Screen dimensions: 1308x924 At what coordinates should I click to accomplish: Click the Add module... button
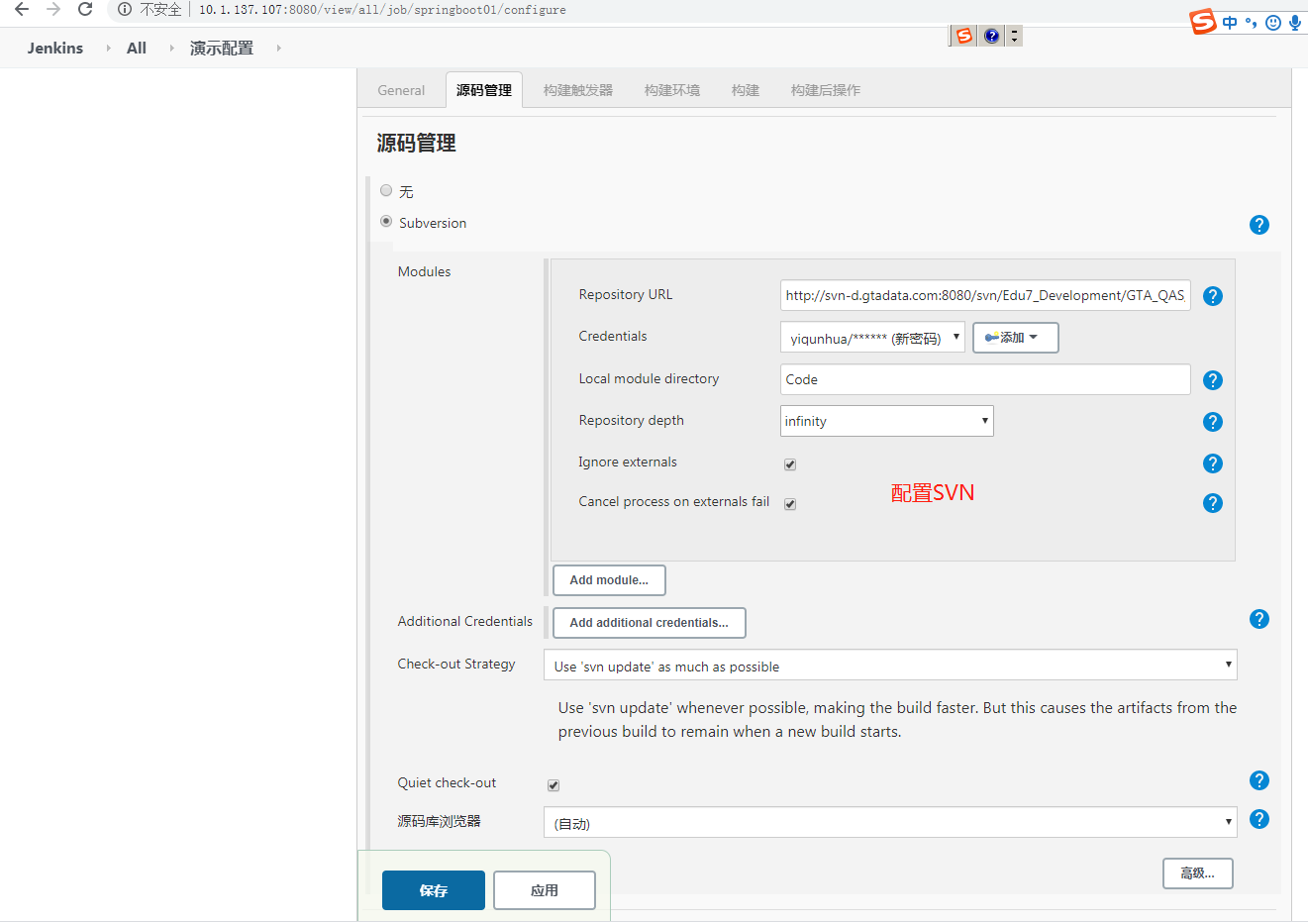click(609, 580)
